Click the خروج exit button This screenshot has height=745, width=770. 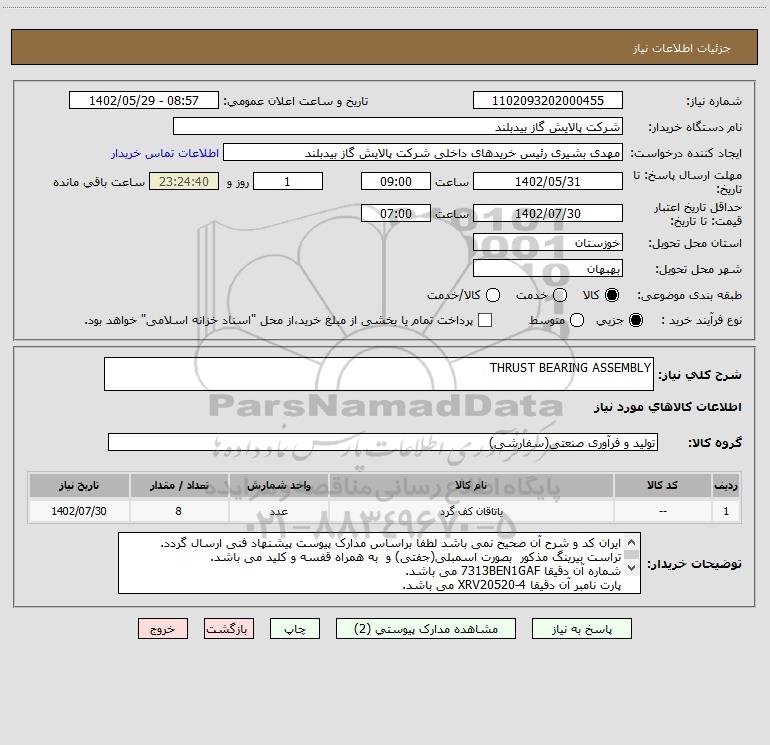click(163, 629)
